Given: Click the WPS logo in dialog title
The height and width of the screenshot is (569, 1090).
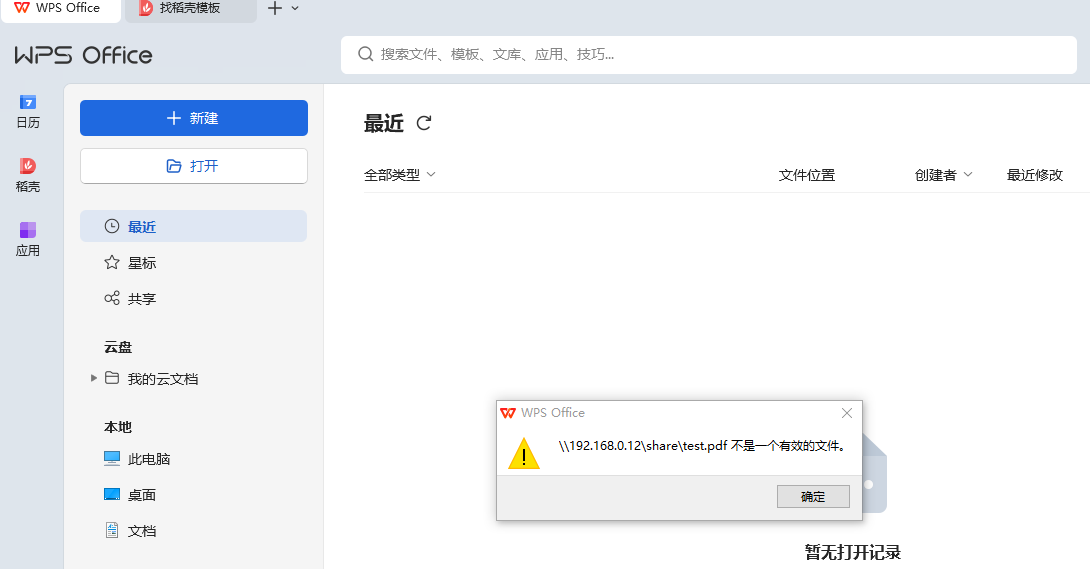Looking at the screenshot, I should coord(508,413).
